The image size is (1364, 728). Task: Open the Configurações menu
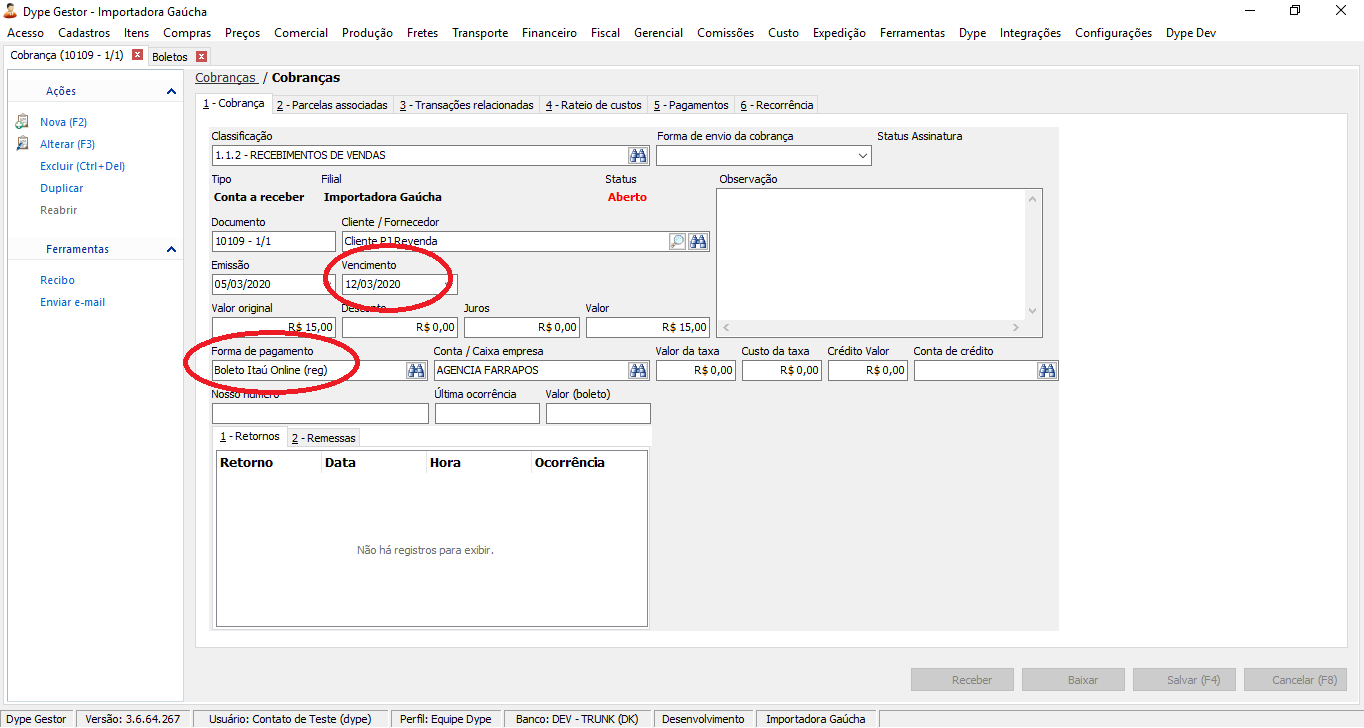(x=1113, y=33)
